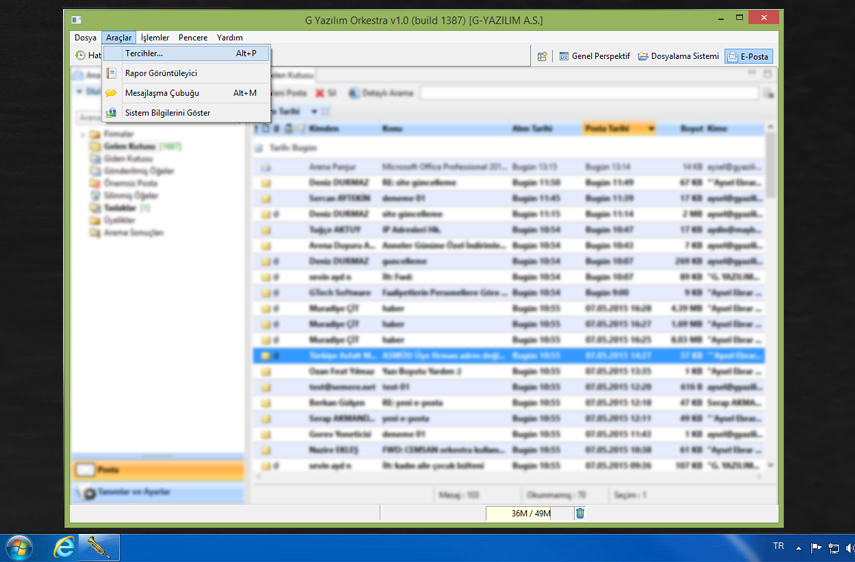Select email 'yeni e-posta' from Serap
Image resolution: width=855 pixels, height=562 pixels.
508,419
